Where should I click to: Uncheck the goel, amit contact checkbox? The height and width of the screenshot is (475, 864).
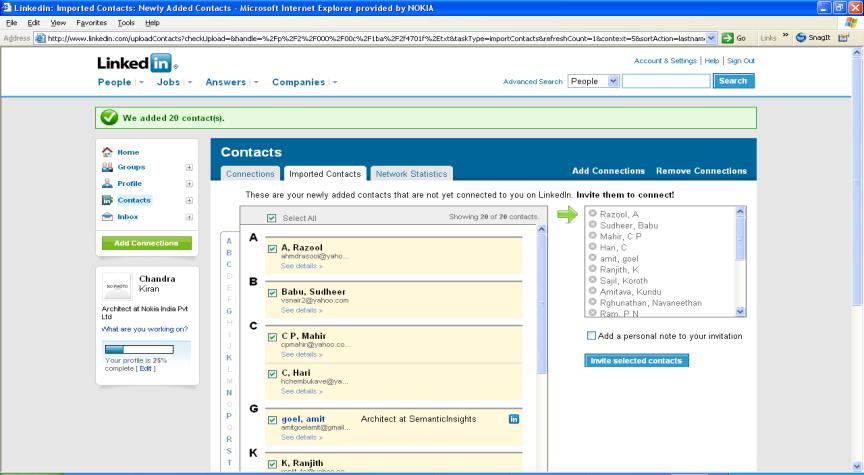[x=272, y=420]
